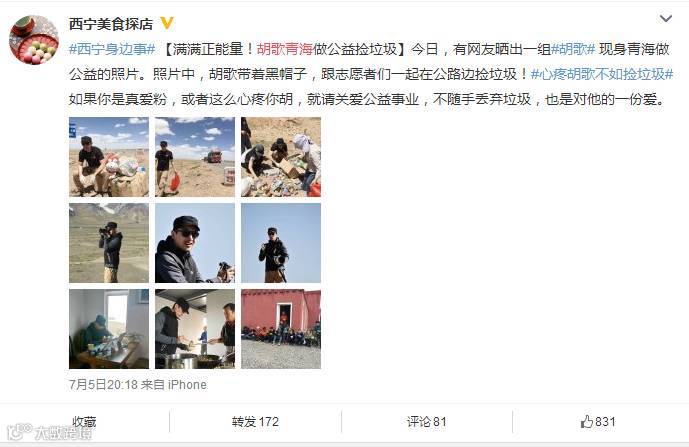Image resolution: width=689 pixels, height=447 pixels.
Task: Open the 西宁美食探店 account name
Action: tap(111, 24)
